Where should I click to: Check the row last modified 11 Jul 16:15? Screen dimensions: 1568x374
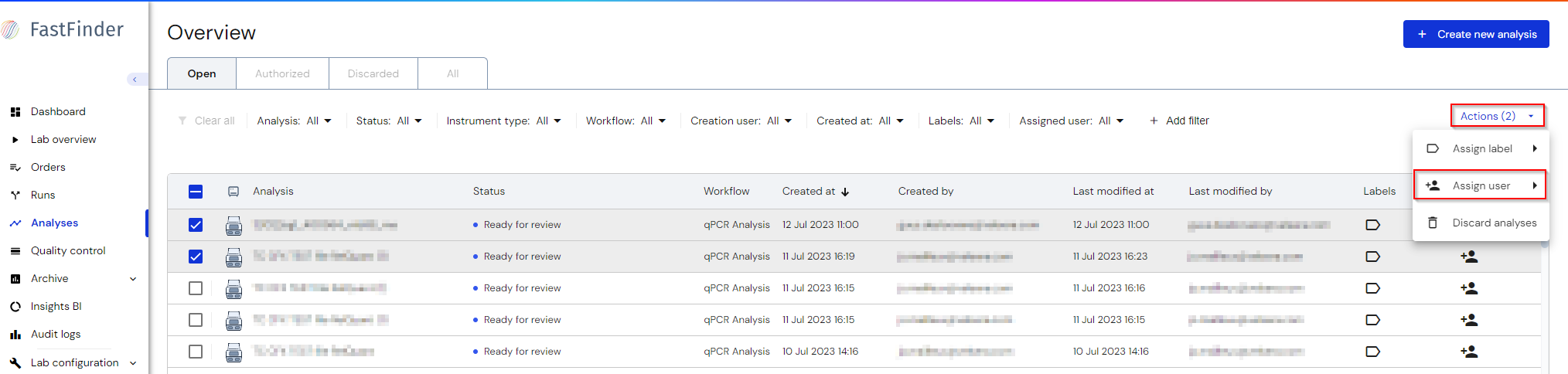[196, 320]
